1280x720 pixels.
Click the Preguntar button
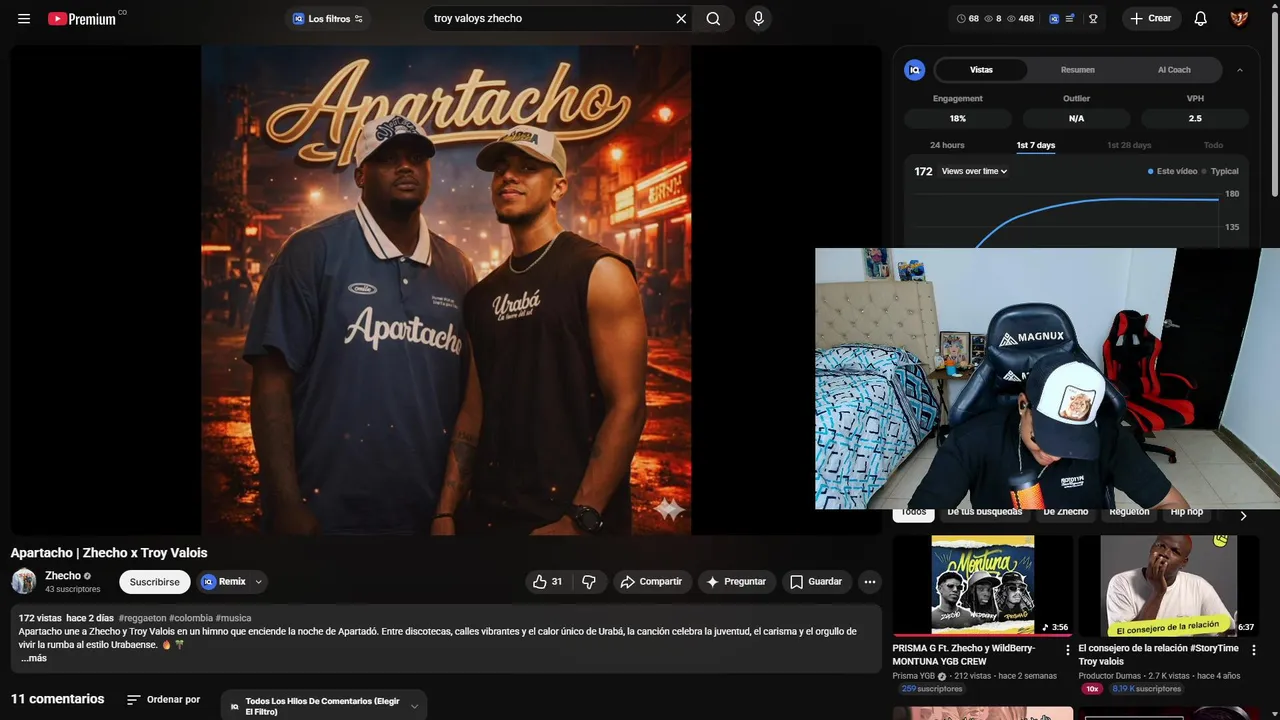point(736,582)
